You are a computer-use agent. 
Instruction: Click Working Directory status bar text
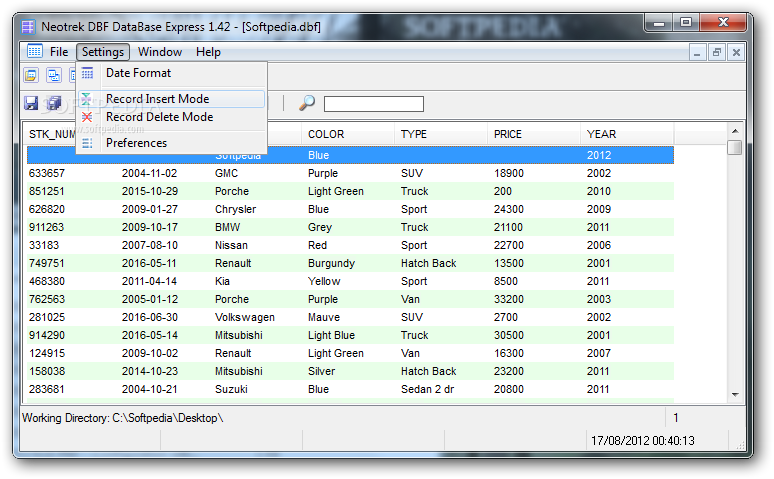coord(122,418)
